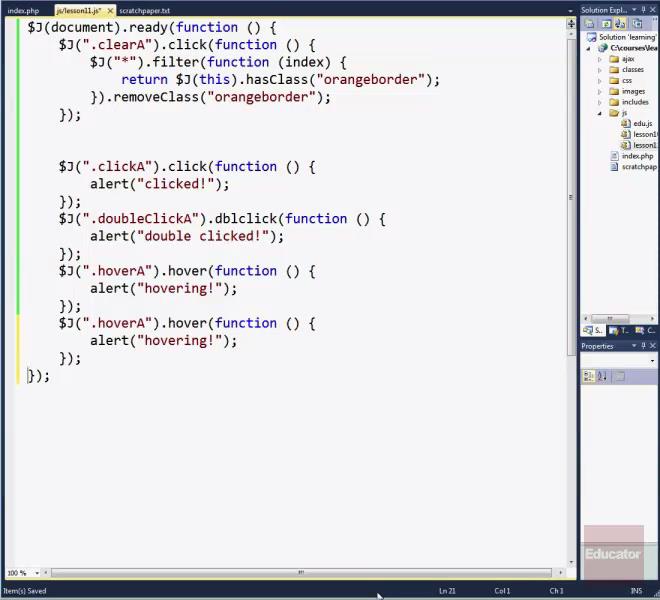The height and width of the screenshot is (600, 660).
Task: Place cursor on .removeClass("orangeborder") line
Action: 210,97
